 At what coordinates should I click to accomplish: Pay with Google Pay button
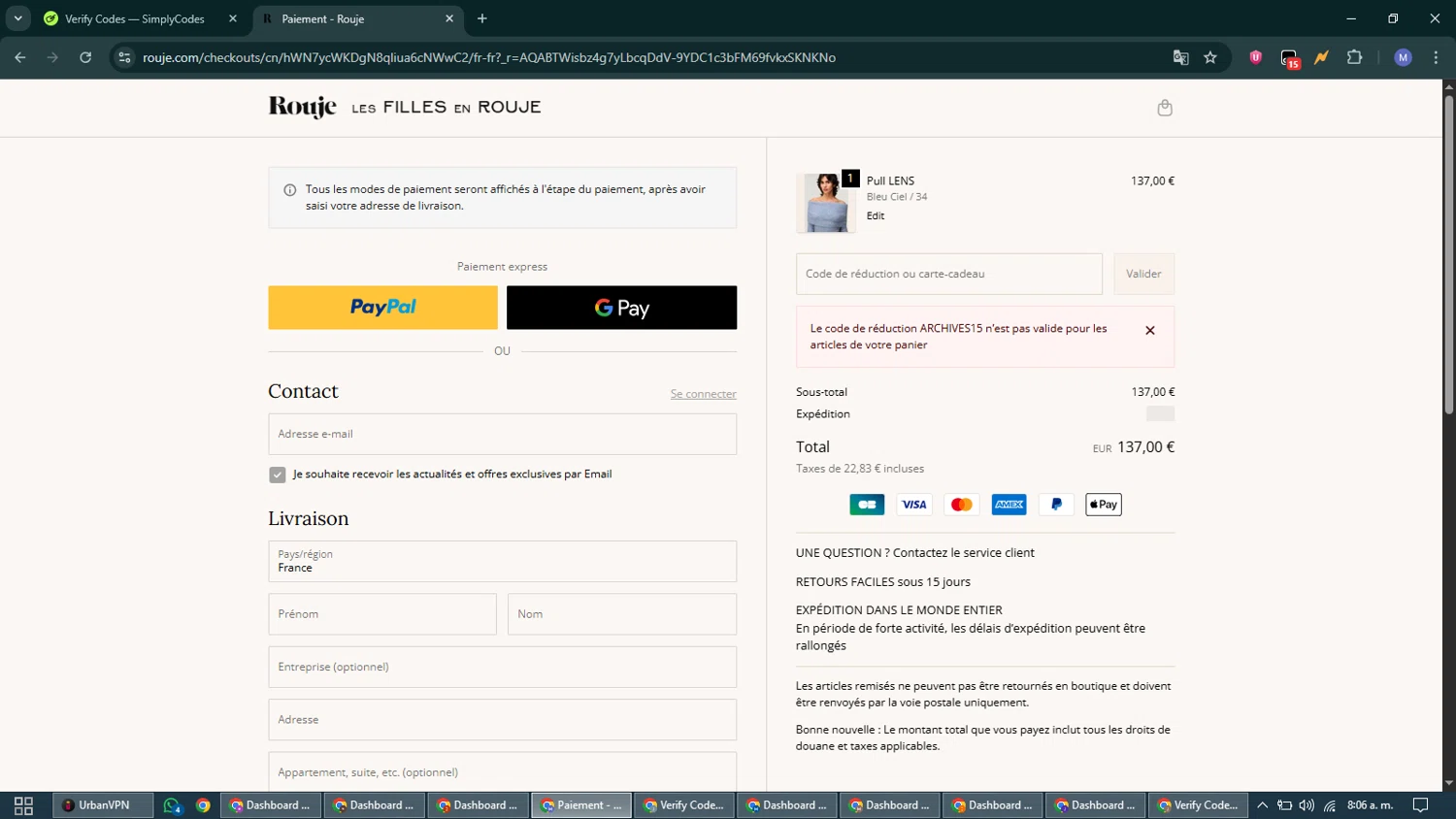[x=621, y=308]
